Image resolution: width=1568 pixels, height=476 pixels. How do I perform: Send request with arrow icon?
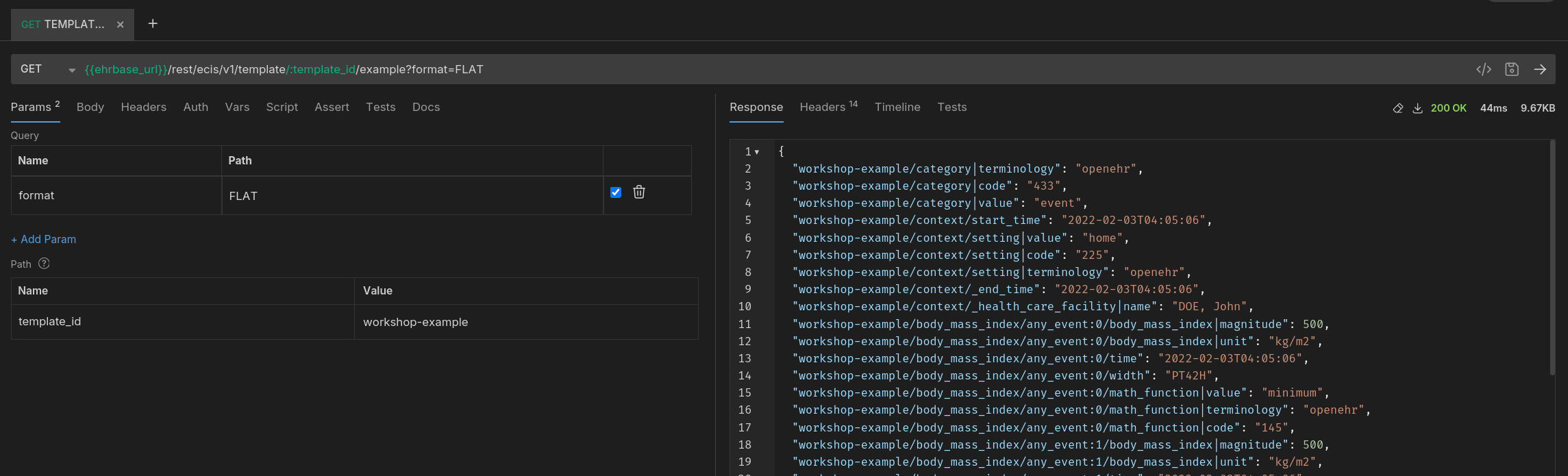(x=1540, y=69)
